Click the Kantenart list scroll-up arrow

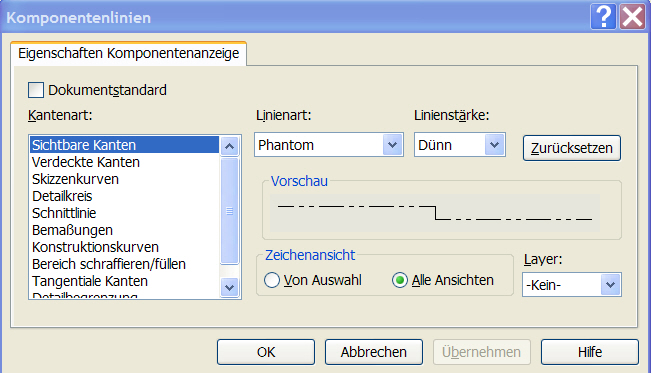[230, 146]
